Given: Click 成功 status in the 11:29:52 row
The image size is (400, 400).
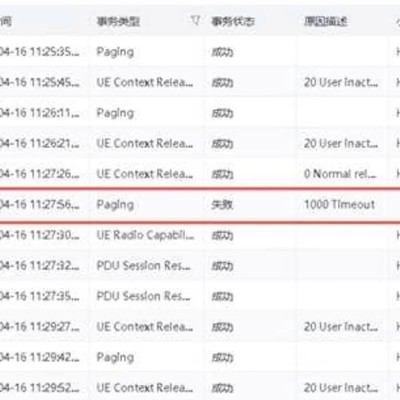Looking at the screenshot, I should click(x=222, y=388).
